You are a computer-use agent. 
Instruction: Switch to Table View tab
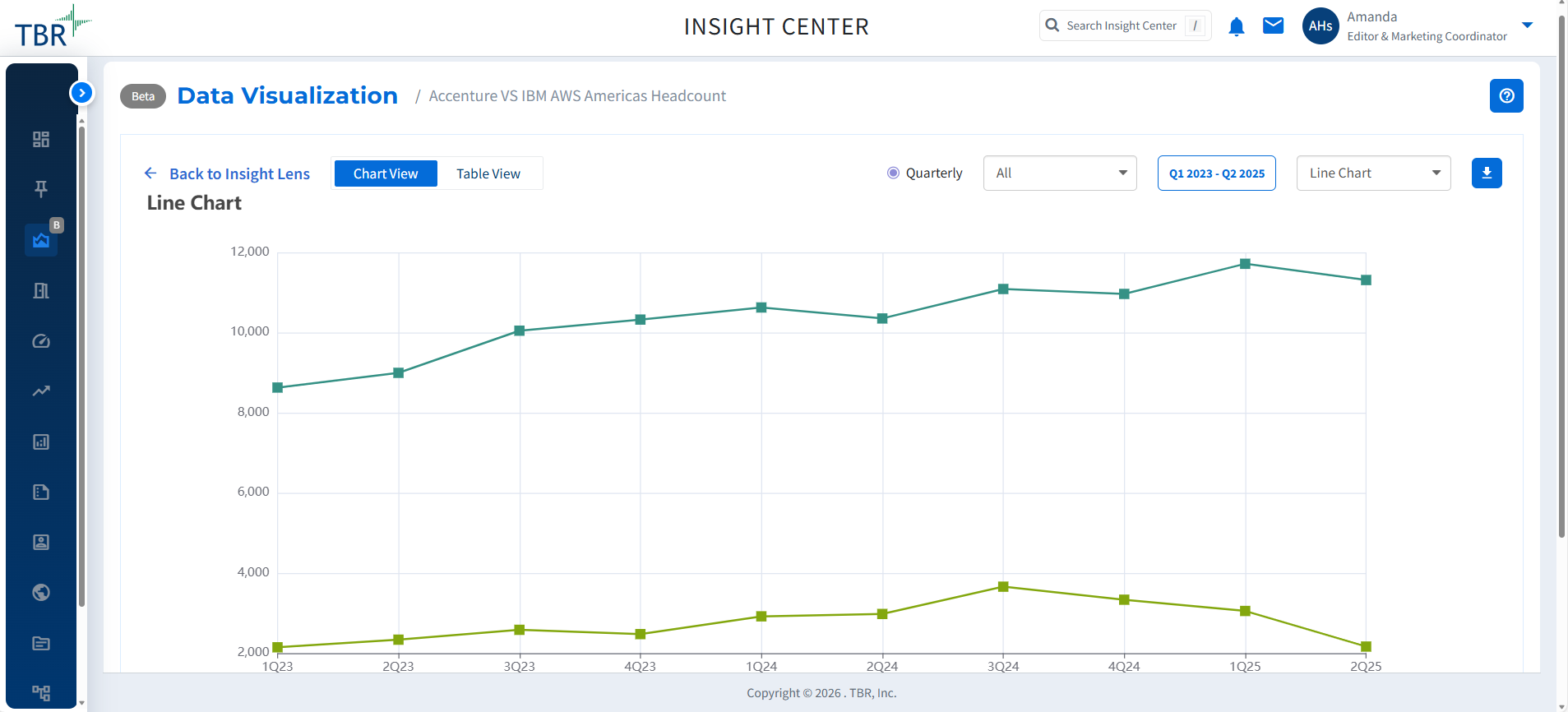(x=488, y=174)
